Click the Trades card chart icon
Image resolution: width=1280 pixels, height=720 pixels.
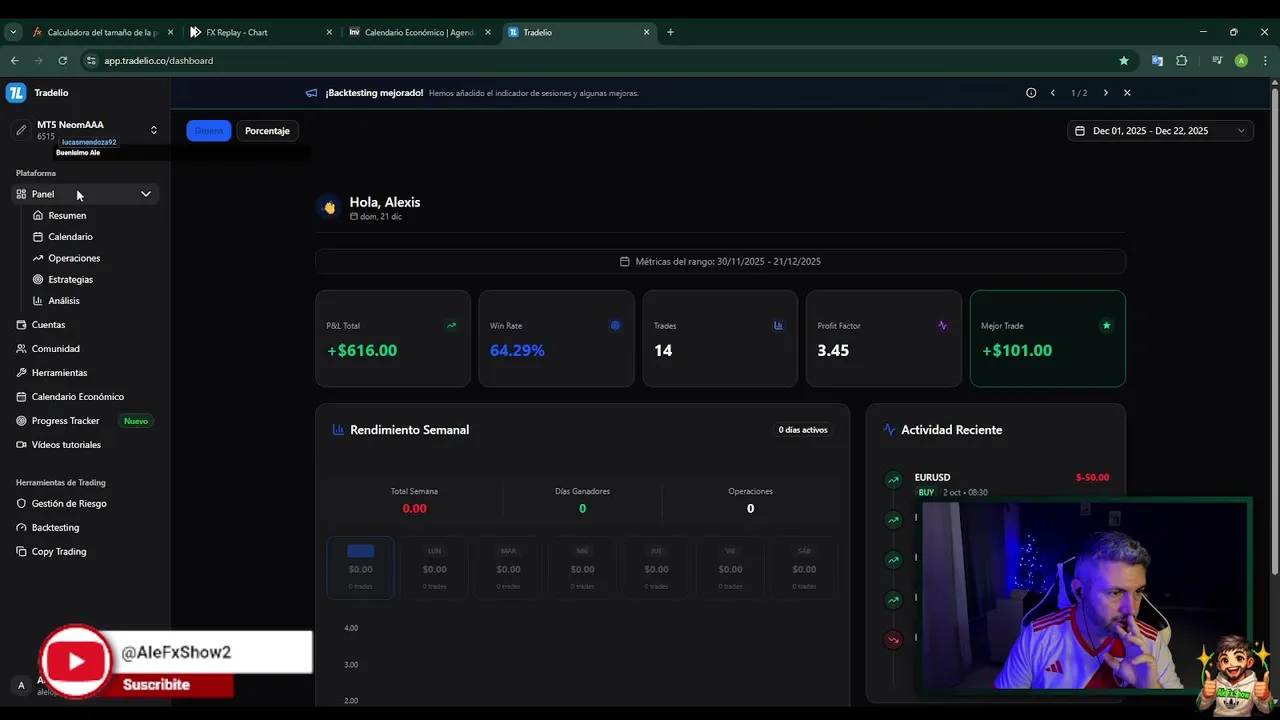pos(779,325)
